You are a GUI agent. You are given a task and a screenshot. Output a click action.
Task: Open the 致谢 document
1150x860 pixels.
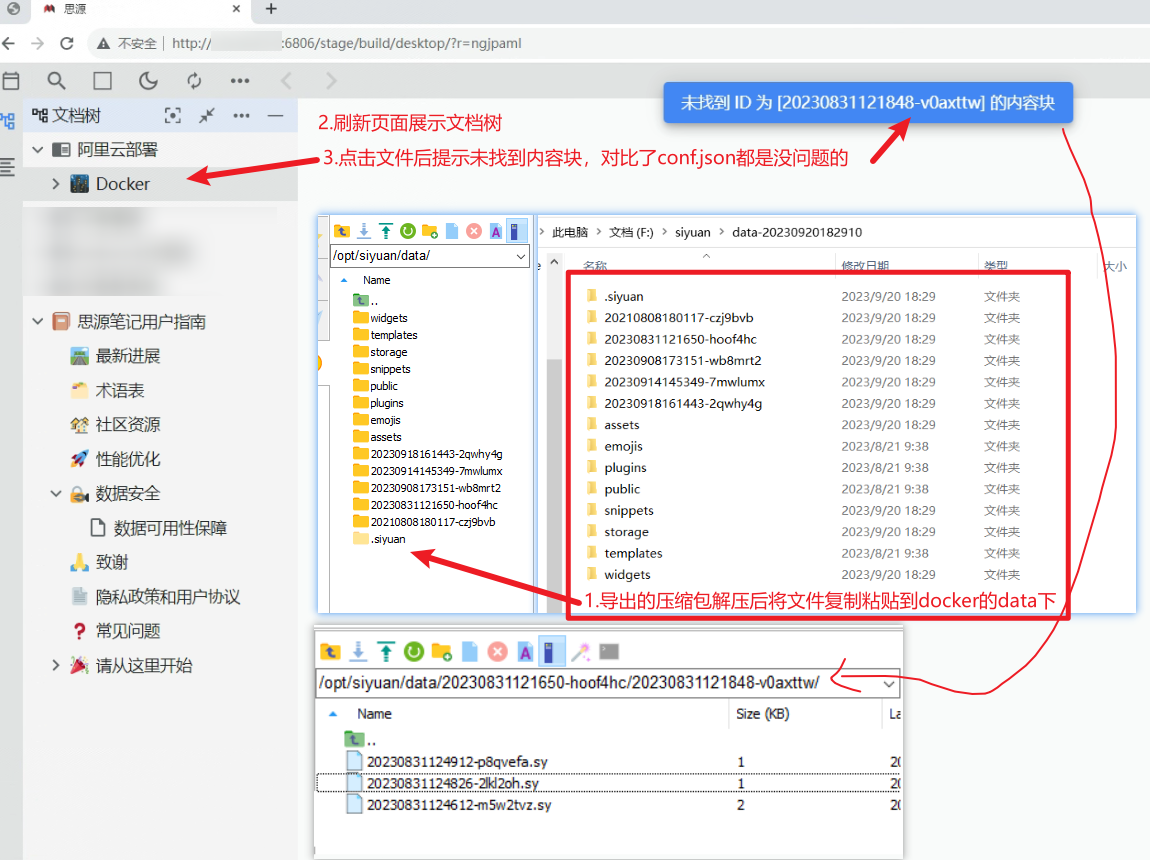coord(111,562)
